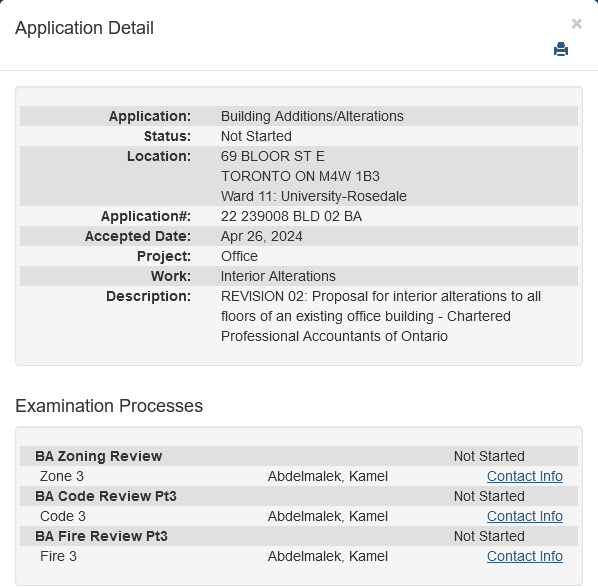Open Contact Info for Fire 3

click(x=524, y=556)
